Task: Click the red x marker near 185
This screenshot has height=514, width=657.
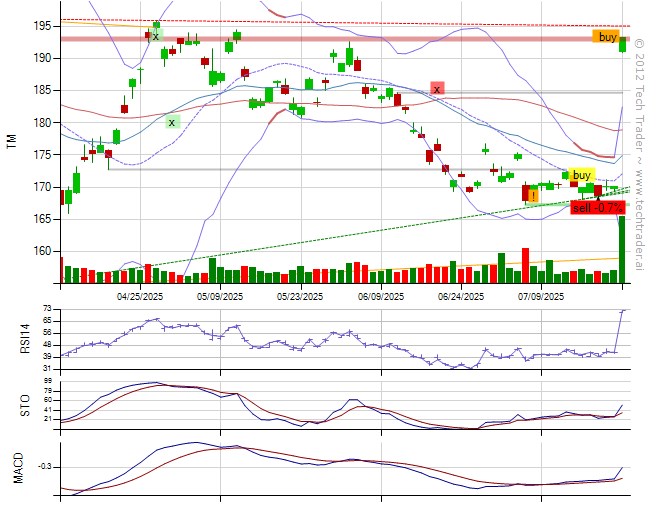Action: tap(437, 89)
